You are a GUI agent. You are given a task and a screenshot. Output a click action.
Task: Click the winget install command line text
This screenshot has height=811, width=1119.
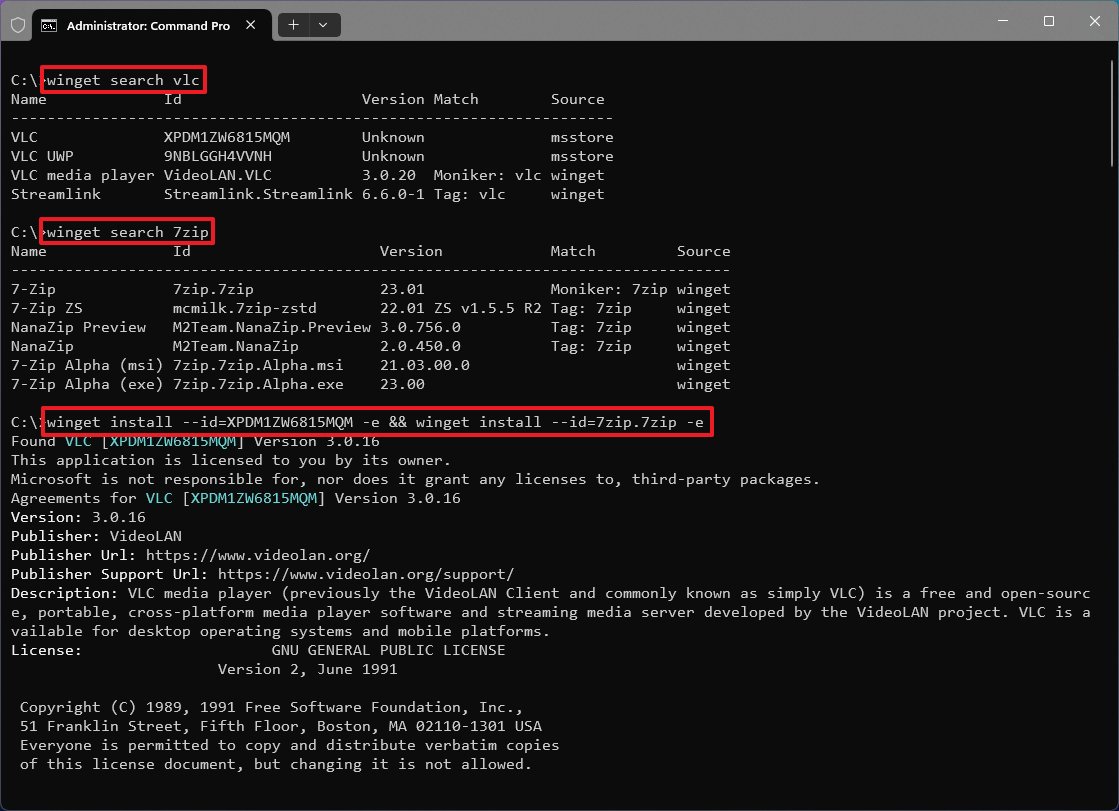[x=375, y=422]
